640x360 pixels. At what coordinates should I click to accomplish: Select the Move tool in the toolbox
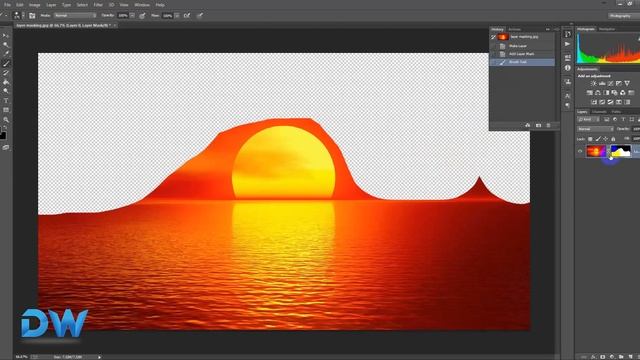[x=6, y=36]
